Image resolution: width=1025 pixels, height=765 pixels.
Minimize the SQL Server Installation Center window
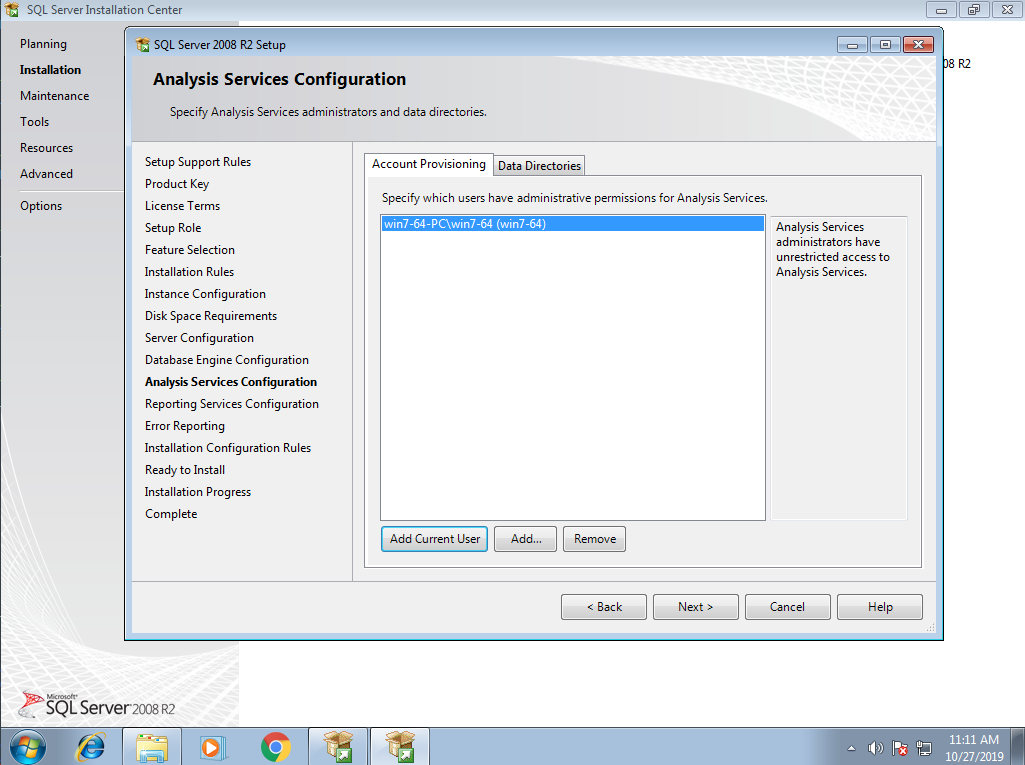pos(941,9)
